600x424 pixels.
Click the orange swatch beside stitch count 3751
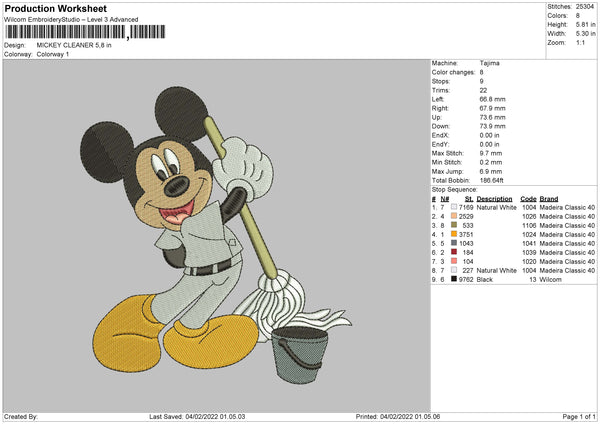[x=454, y=234]
